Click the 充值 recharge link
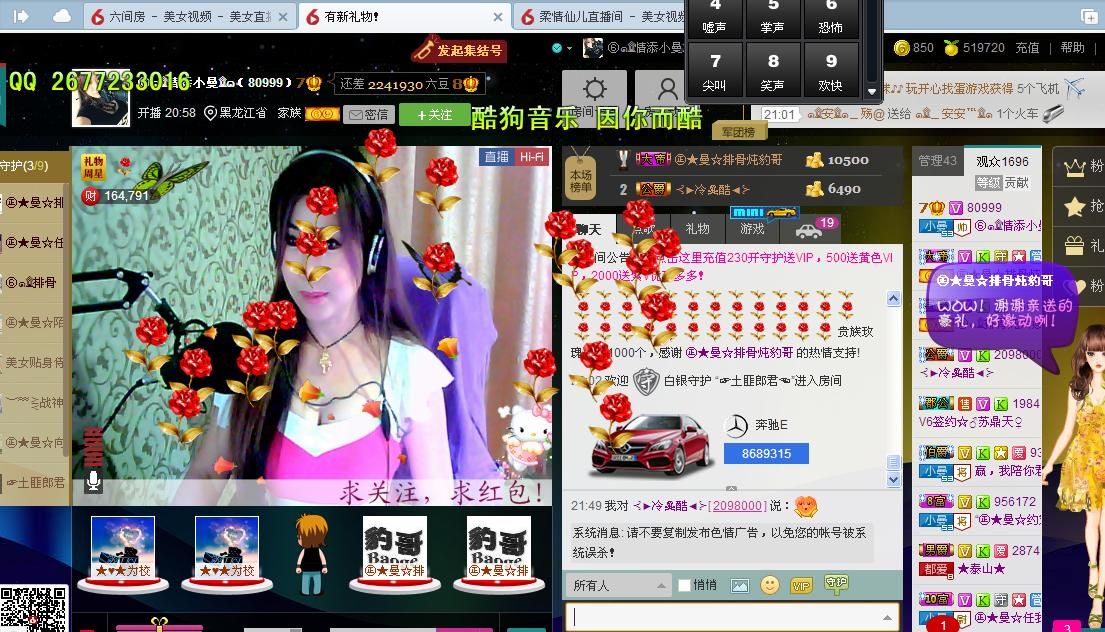The width and height of the screenshot is (1105, 632). (x=1027, y=48)
